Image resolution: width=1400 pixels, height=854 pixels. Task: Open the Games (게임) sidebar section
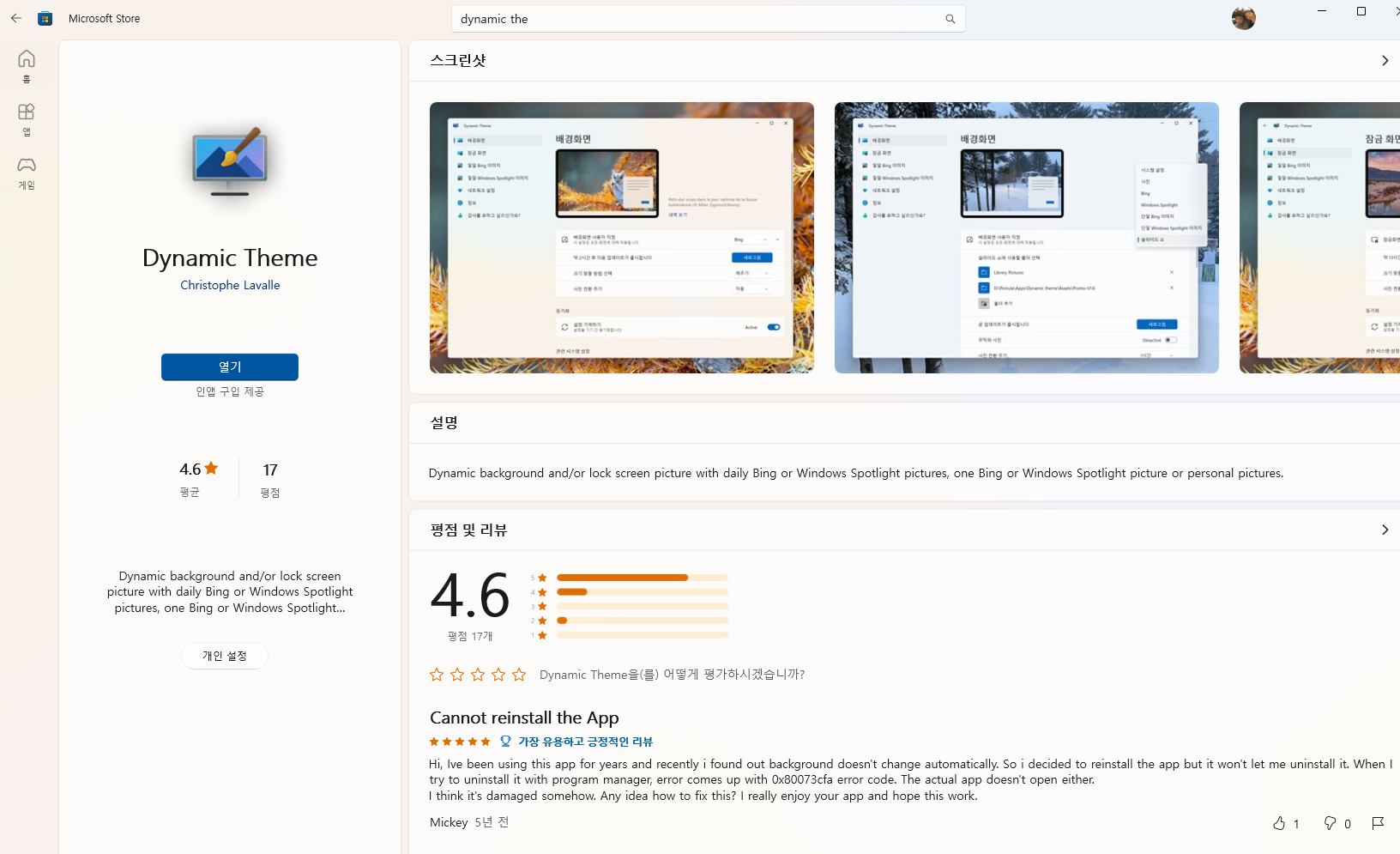point(27,173)
